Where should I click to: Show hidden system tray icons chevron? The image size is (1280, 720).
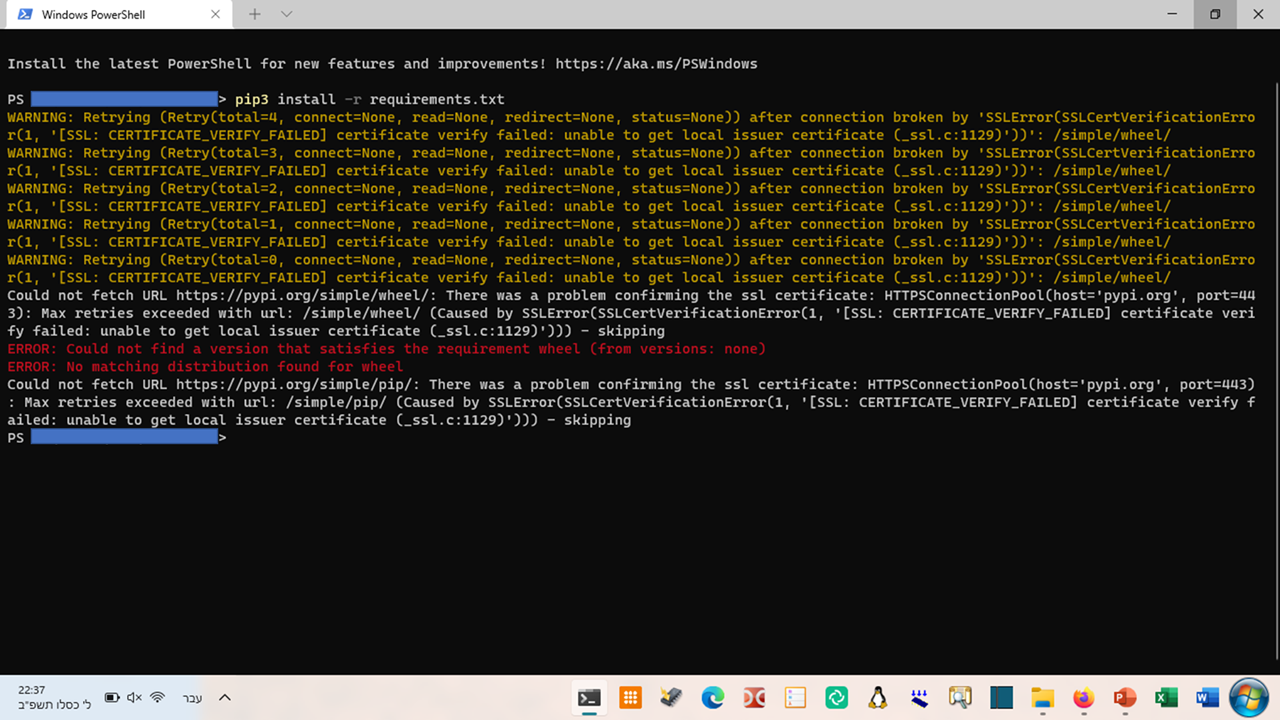click(225, 697)
